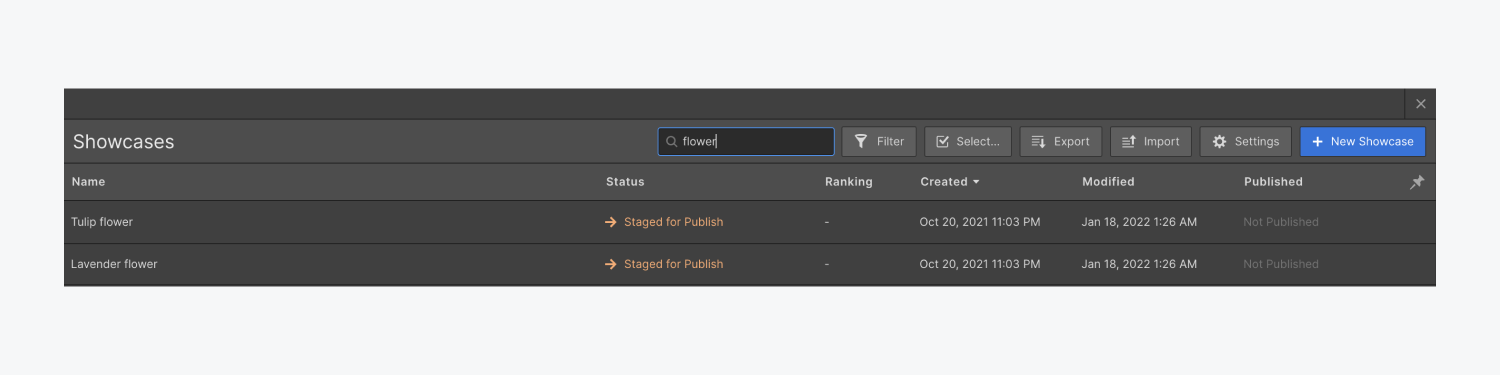Pin the column with the pushpin icon
This screenshot has width=1500, height=375.
click(x=1416, y=182)
